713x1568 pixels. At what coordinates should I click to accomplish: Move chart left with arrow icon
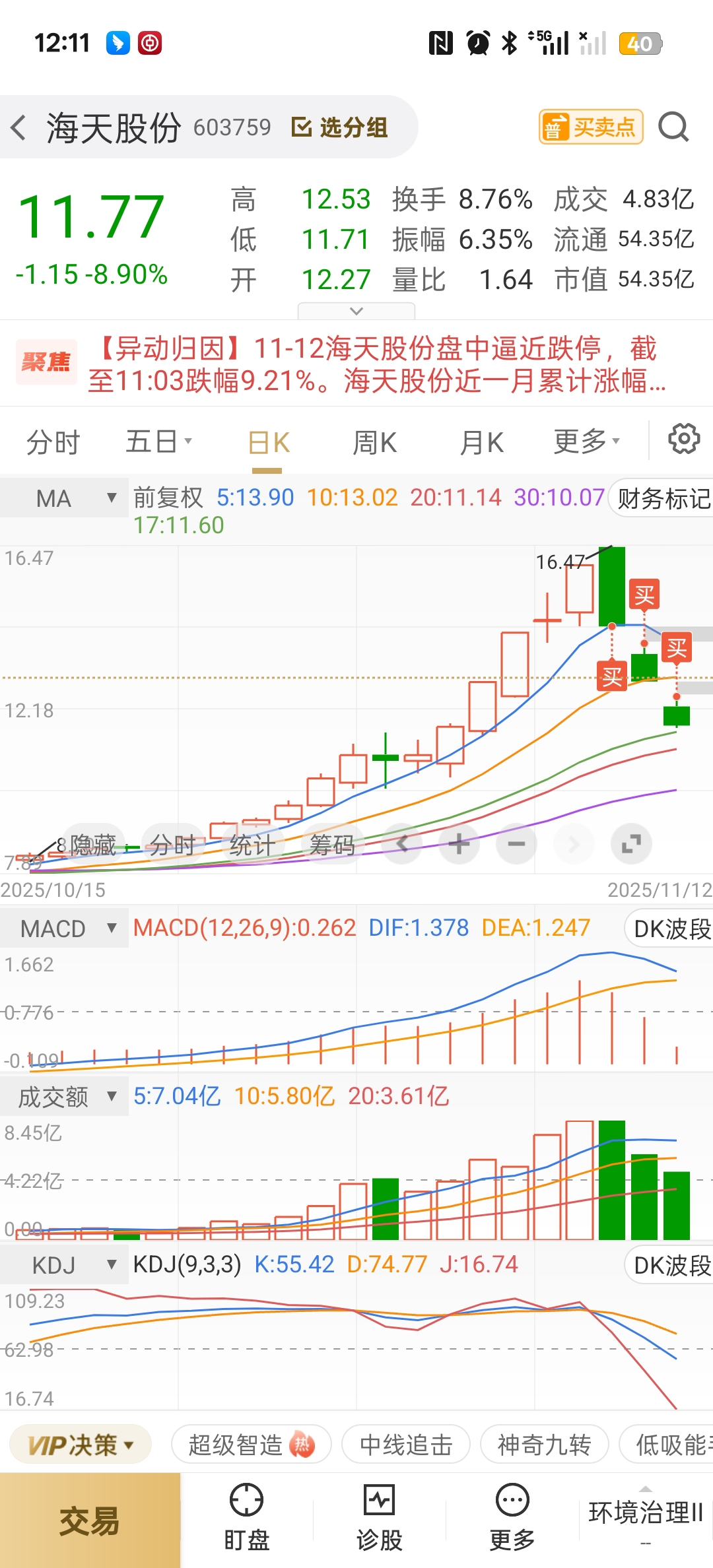tap(402, 843)
